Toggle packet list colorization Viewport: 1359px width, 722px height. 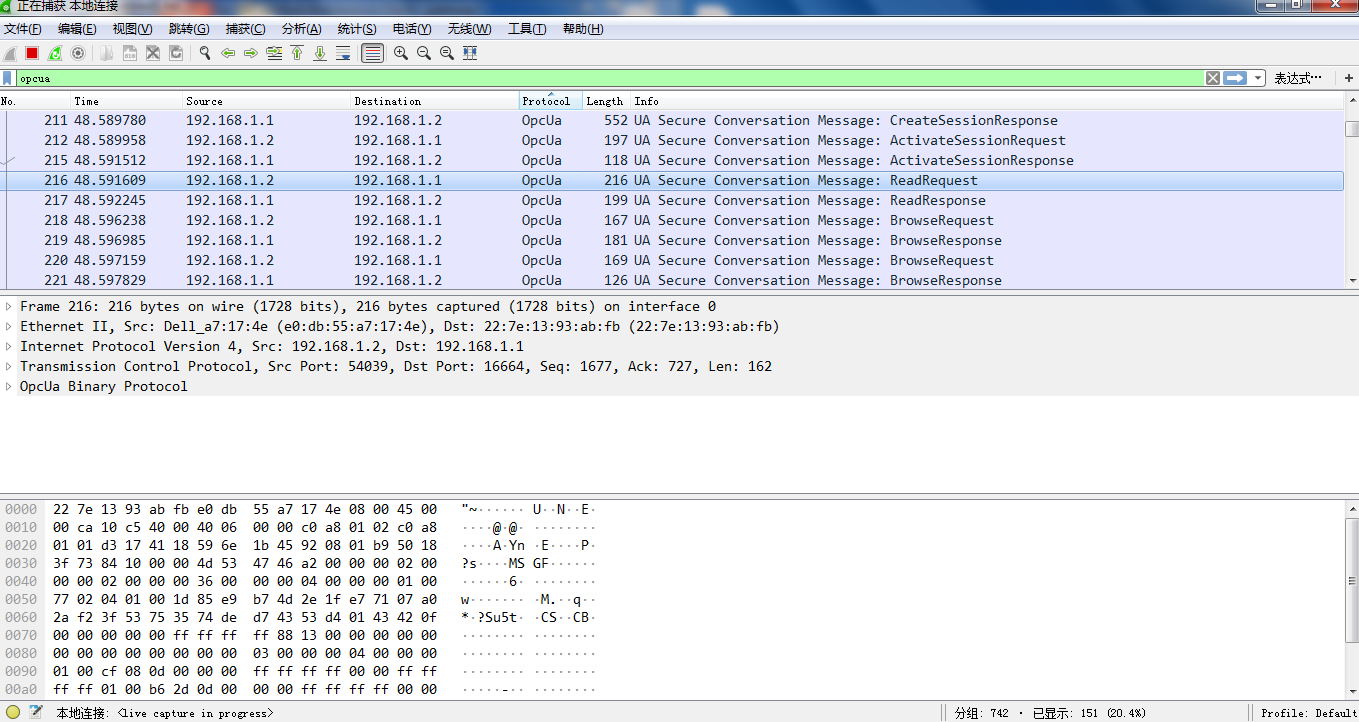373,53
